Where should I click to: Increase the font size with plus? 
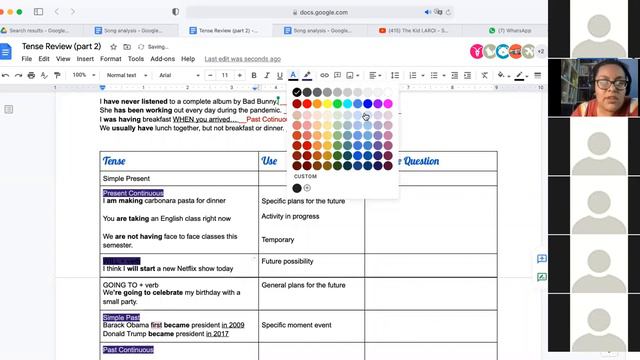click(x=240, y=75)
